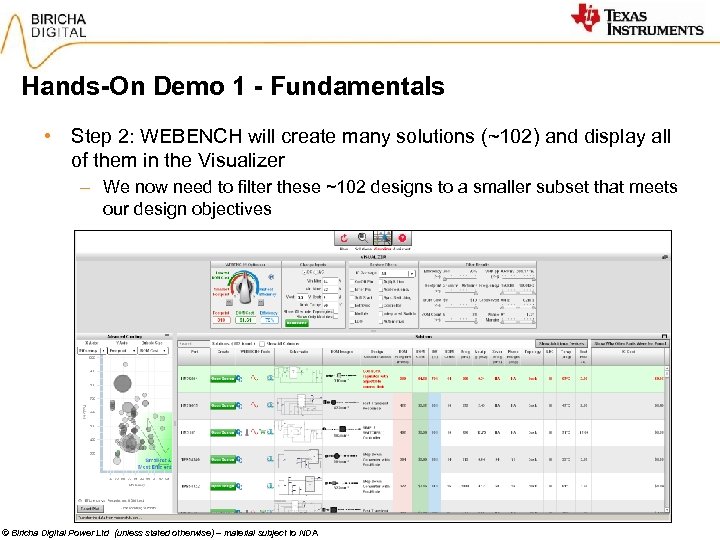The height and width of the screenshot is (540, 720).
Task: Click Open Design in third solution row
Action: [223, 432]
